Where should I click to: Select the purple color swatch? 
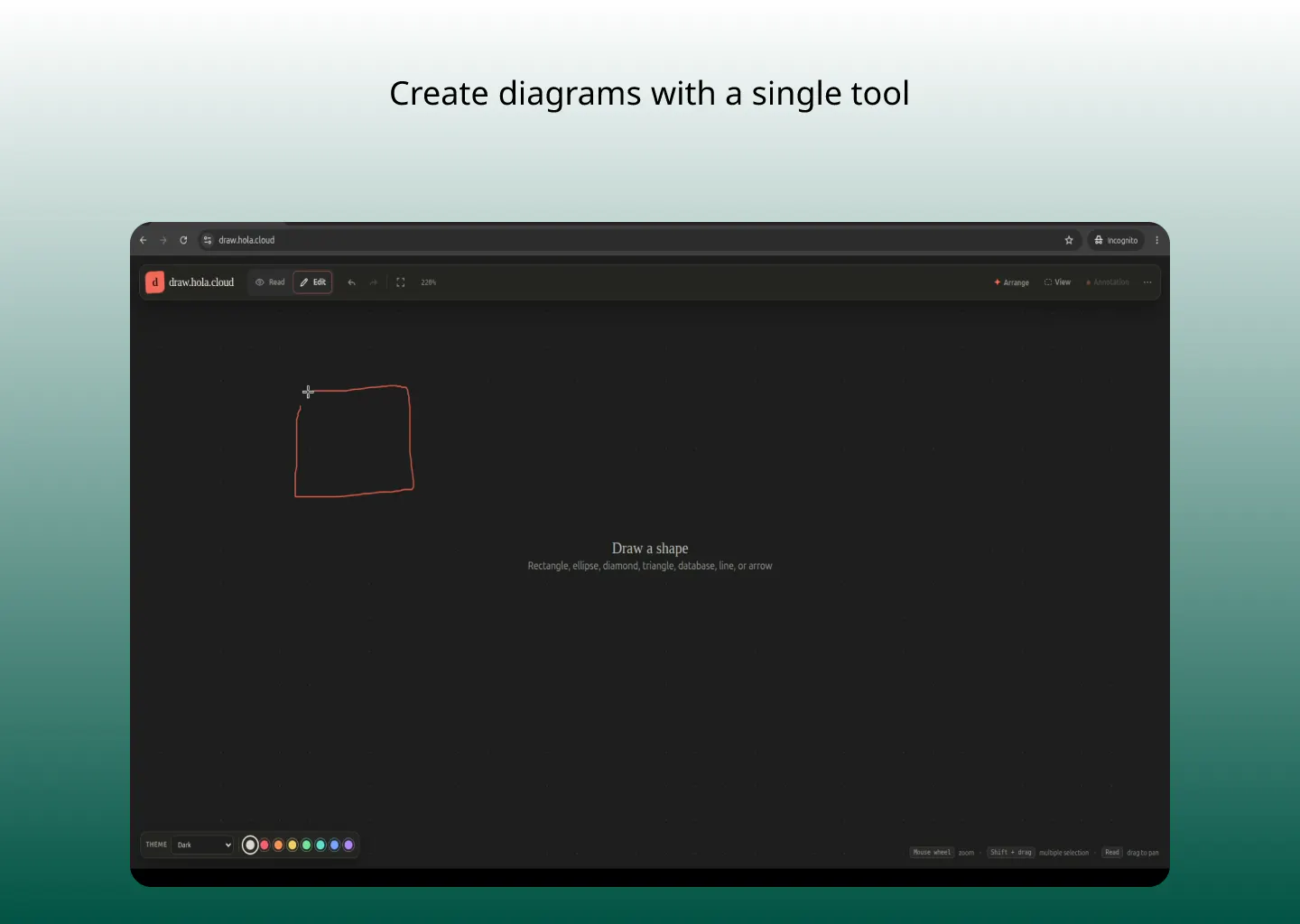pyautogui.click(x=348, y=845)
